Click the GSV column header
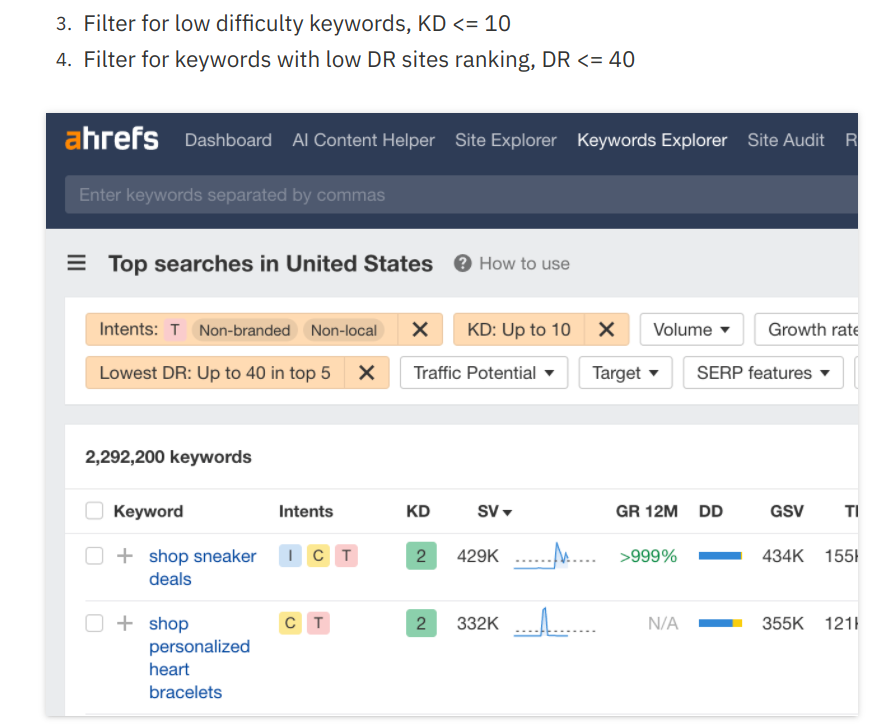 point(787,511)
